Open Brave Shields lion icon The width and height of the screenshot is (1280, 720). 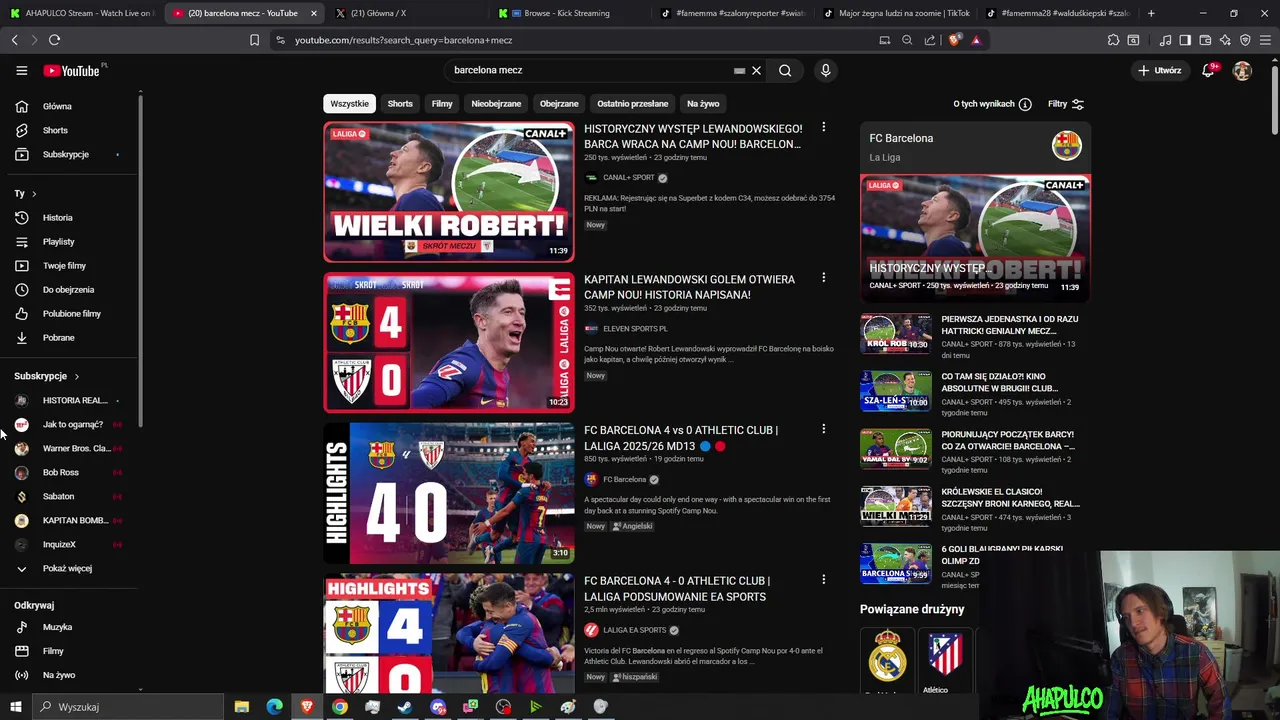[x=954, y=40]
